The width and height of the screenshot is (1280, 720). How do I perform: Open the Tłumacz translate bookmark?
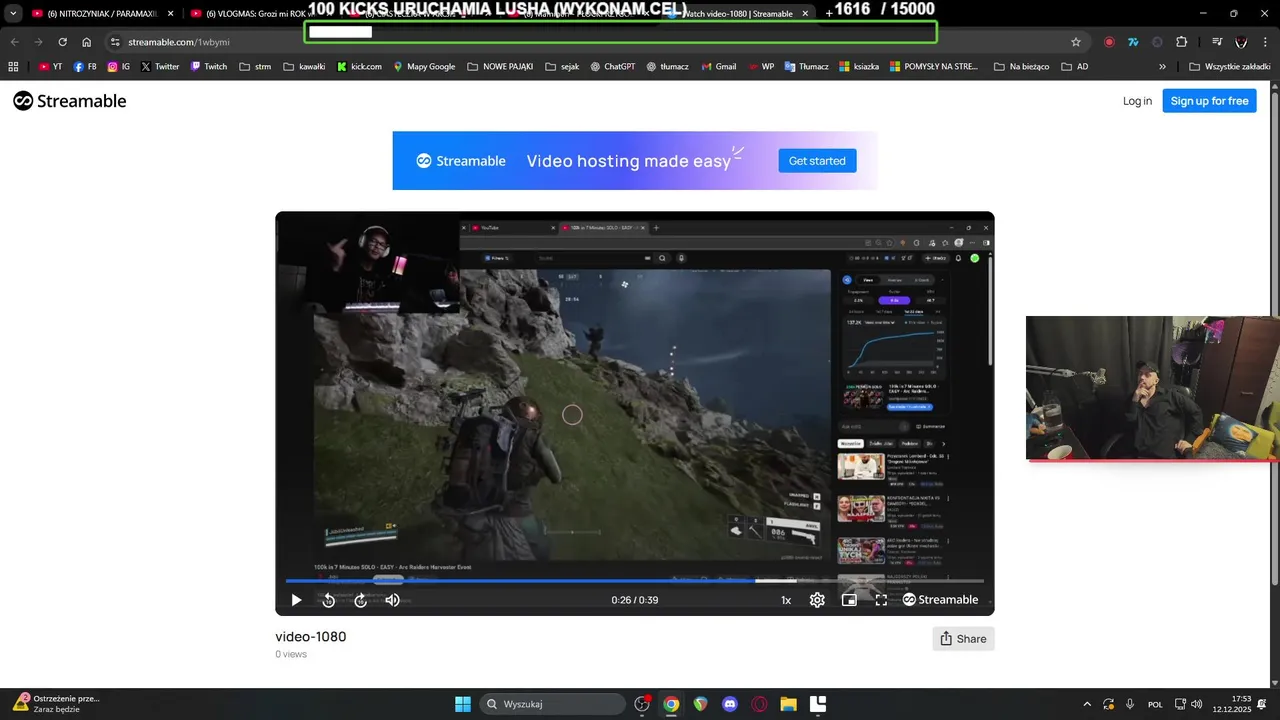click(807, 67)
